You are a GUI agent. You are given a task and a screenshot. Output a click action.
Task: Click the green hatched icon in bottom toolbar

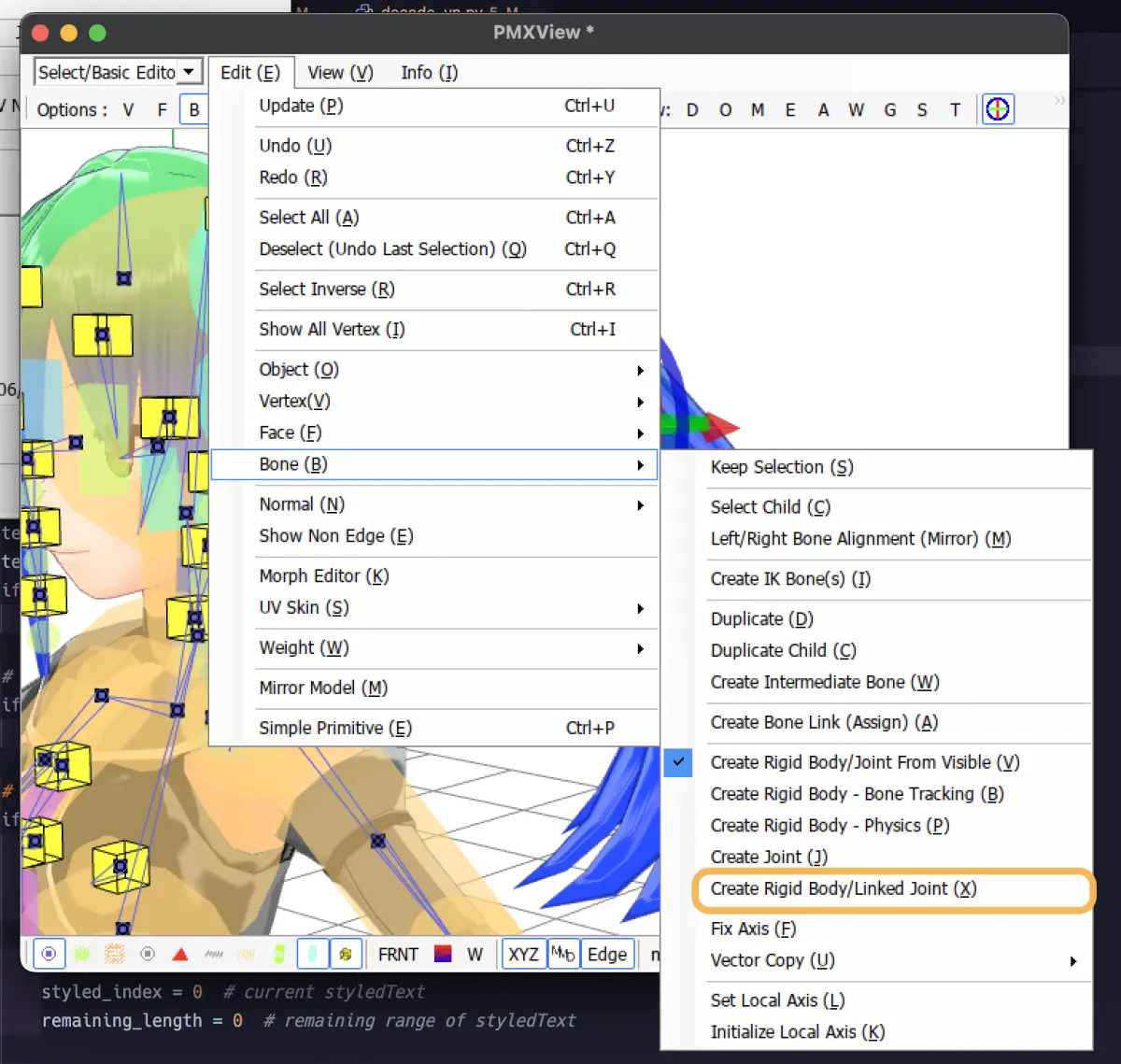82,954
